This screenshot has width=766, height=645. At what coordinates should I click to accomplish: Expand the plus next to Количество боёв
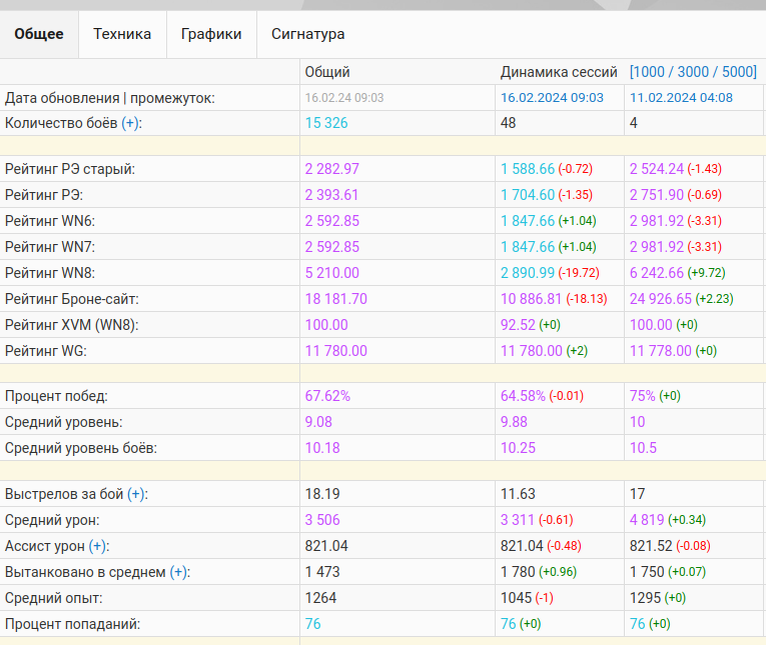[131, 123]
